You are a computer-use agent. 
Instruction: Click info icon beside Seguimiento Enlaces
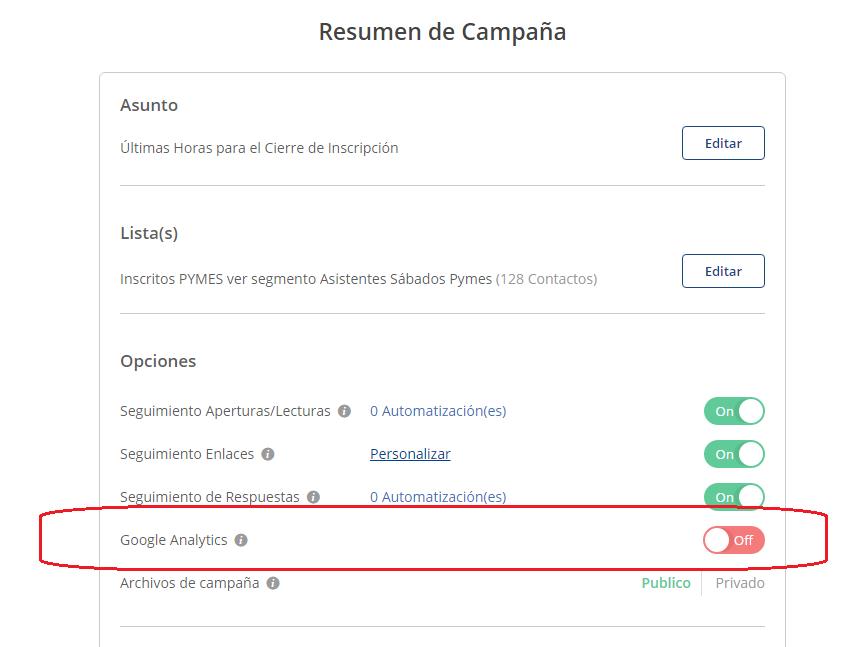point(268,454)
